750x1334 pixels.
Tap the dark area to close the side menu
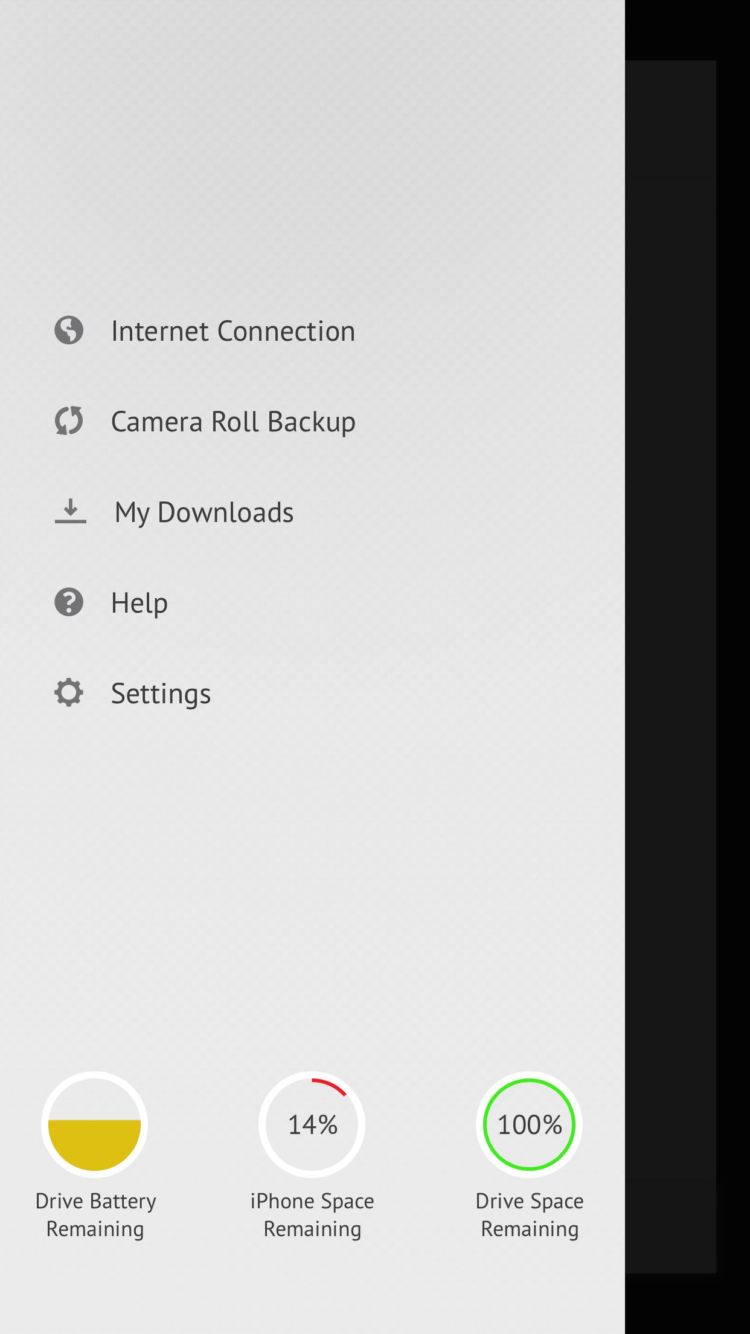(x=687, y=667)
